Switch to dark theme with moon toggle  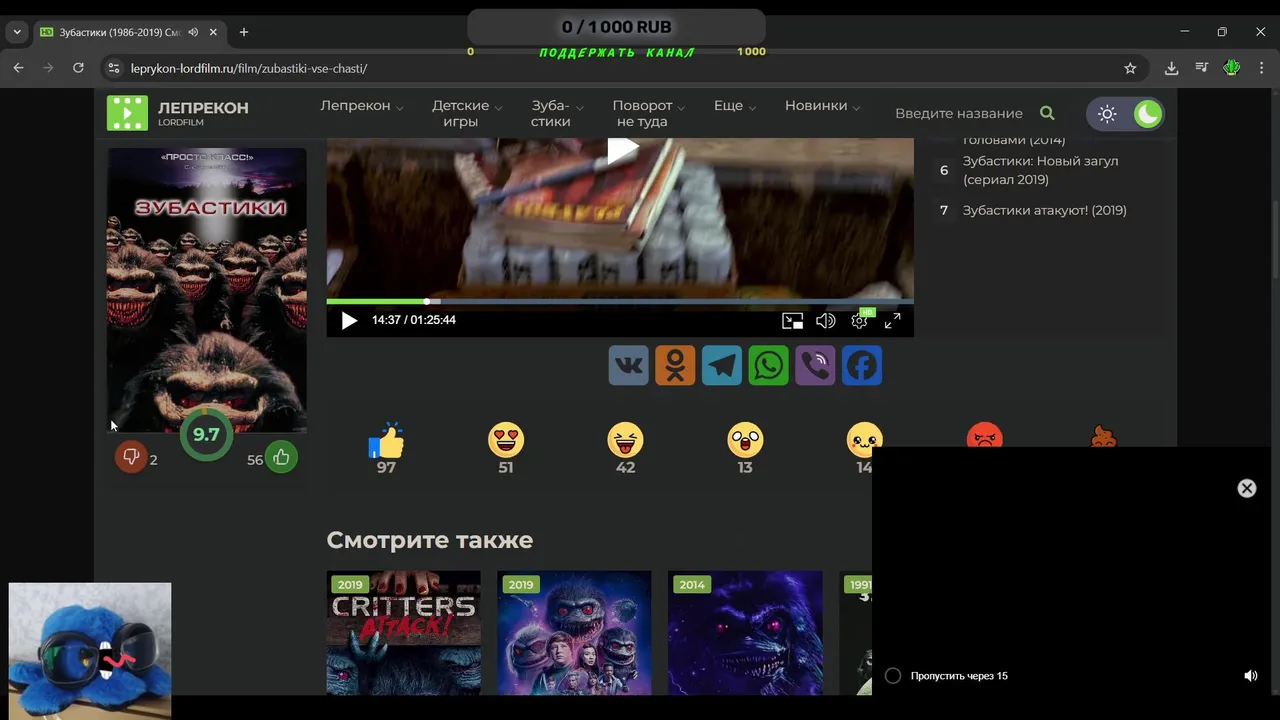tap(1147, 114)
